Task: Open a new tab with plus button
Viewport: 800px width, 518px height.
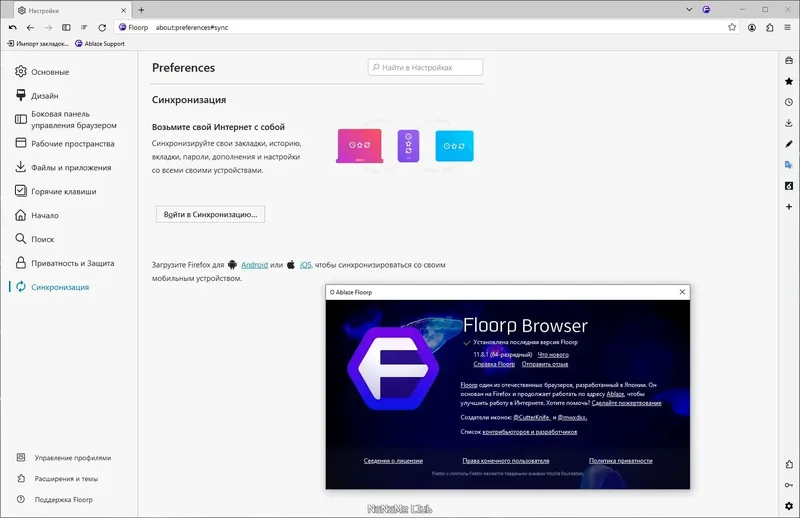Action: click(141, 10)
